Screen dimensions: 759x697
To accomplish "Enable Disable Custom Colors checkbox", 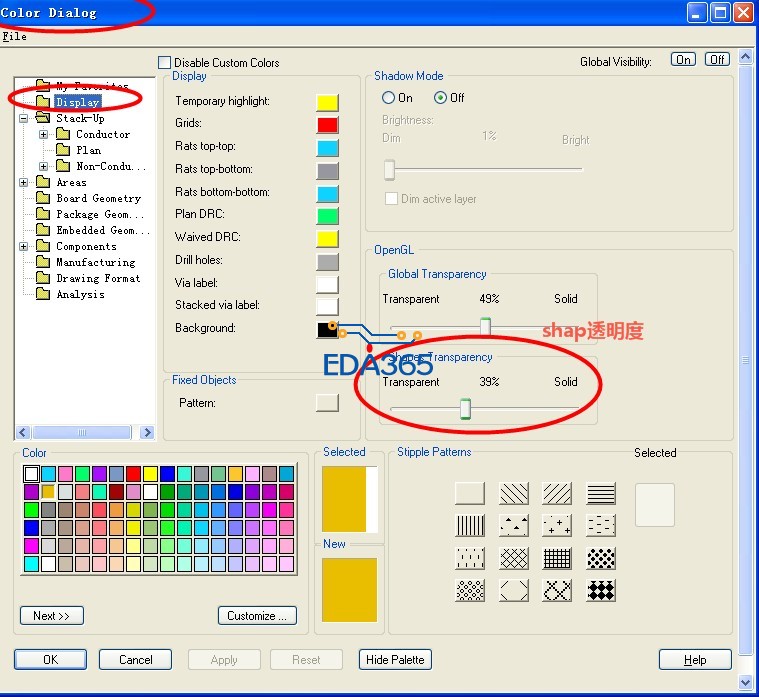I will 165,62.
